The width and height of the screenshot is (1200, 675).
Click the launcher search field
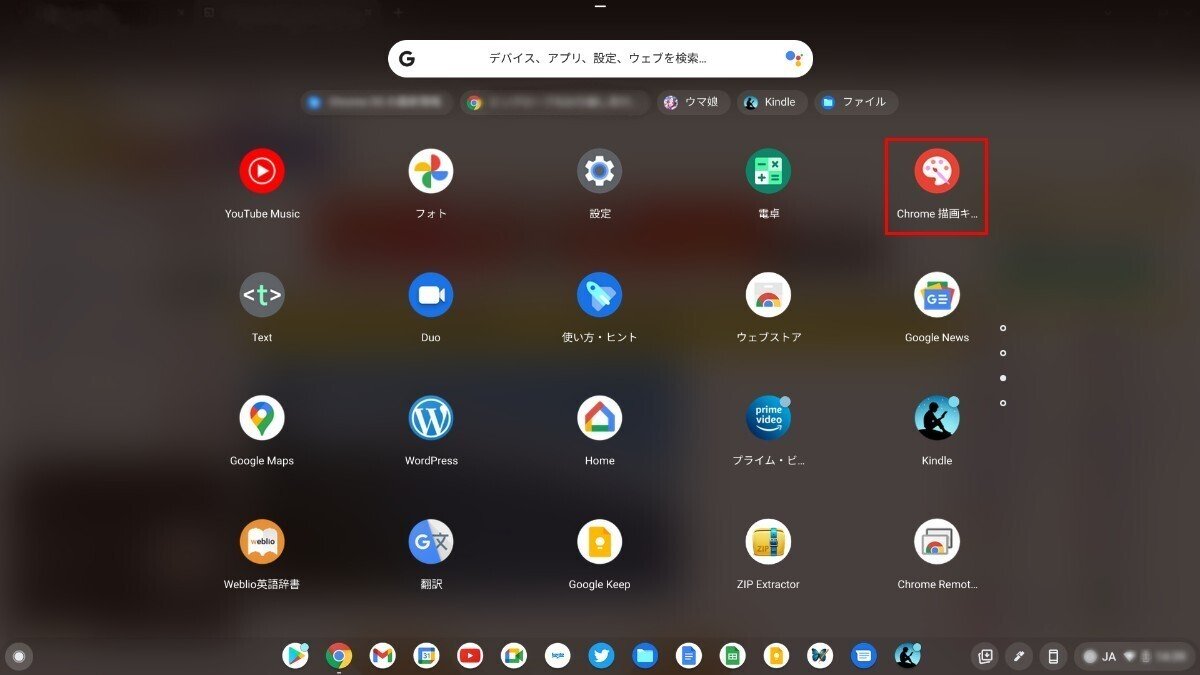(x=600, y=59)
